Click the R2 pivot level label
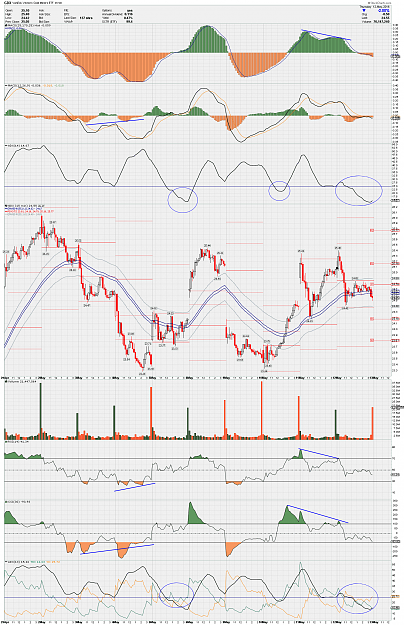 coord(372,230)
